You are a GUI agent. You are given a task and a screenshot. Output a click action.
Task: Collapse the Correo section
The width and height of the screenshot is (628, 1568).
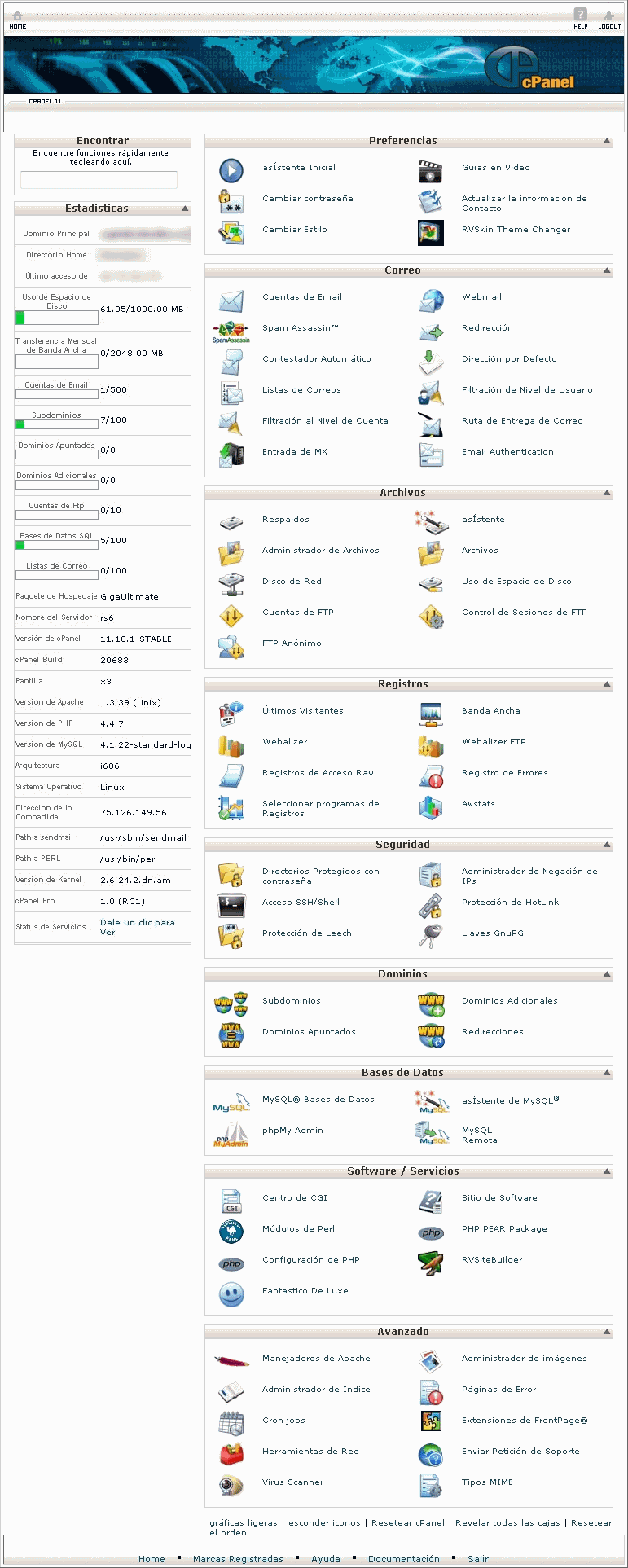pos(607,270)
